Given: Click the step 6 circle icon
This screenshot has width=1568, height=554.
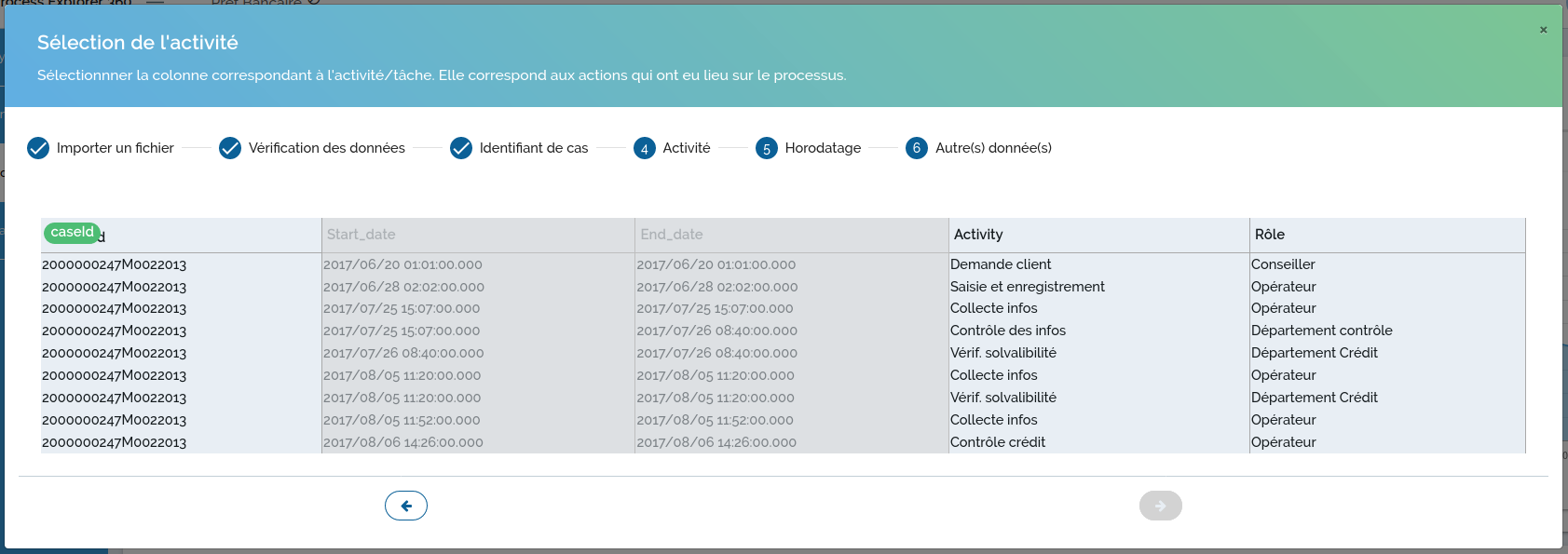Looking at the screenshot, I should tap(917, 148).
